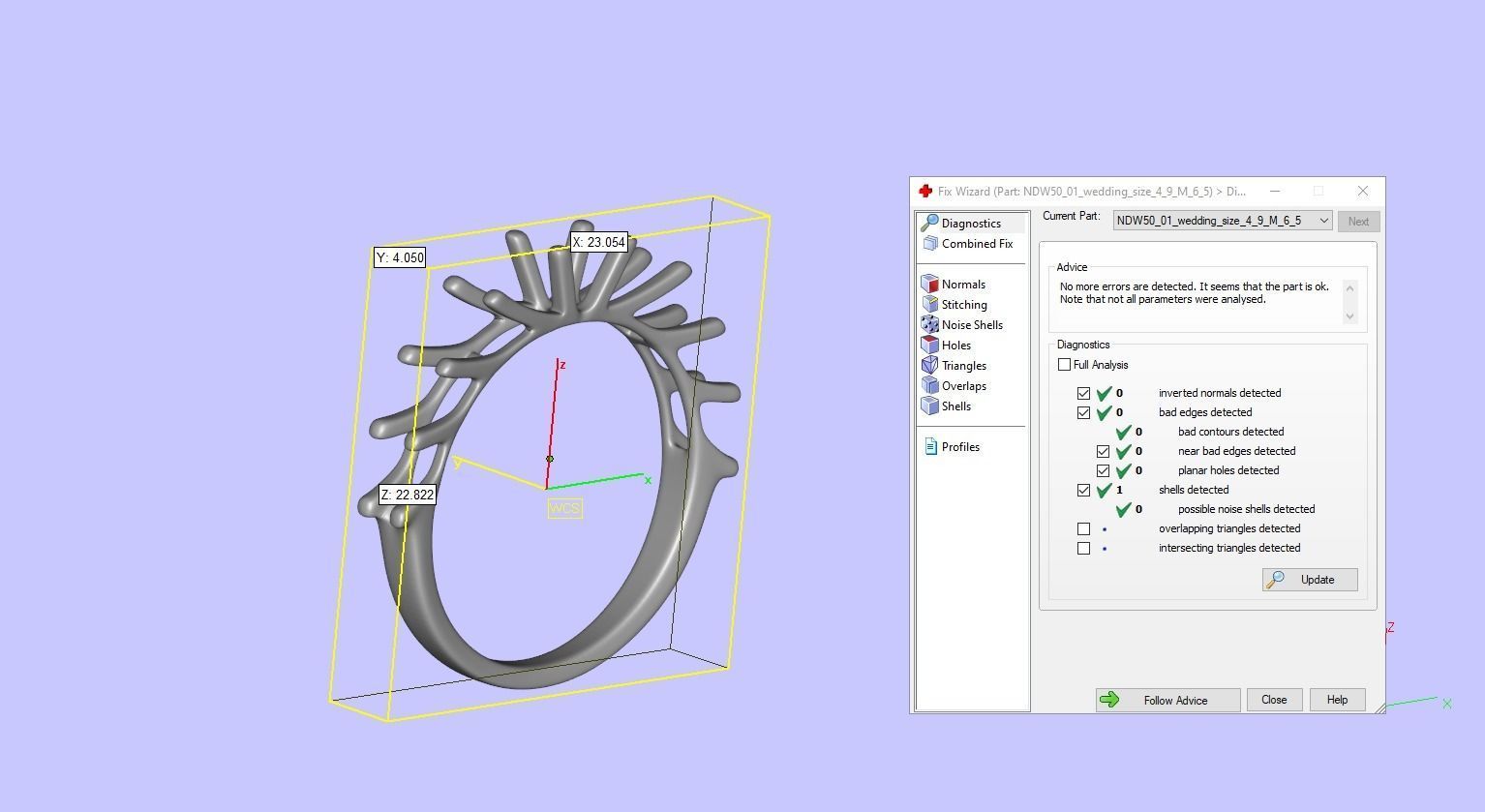Click the Y: 4.050 dimension label
Image resolution: width=1485 pixels, height=812 pixels.
(400, 257)
